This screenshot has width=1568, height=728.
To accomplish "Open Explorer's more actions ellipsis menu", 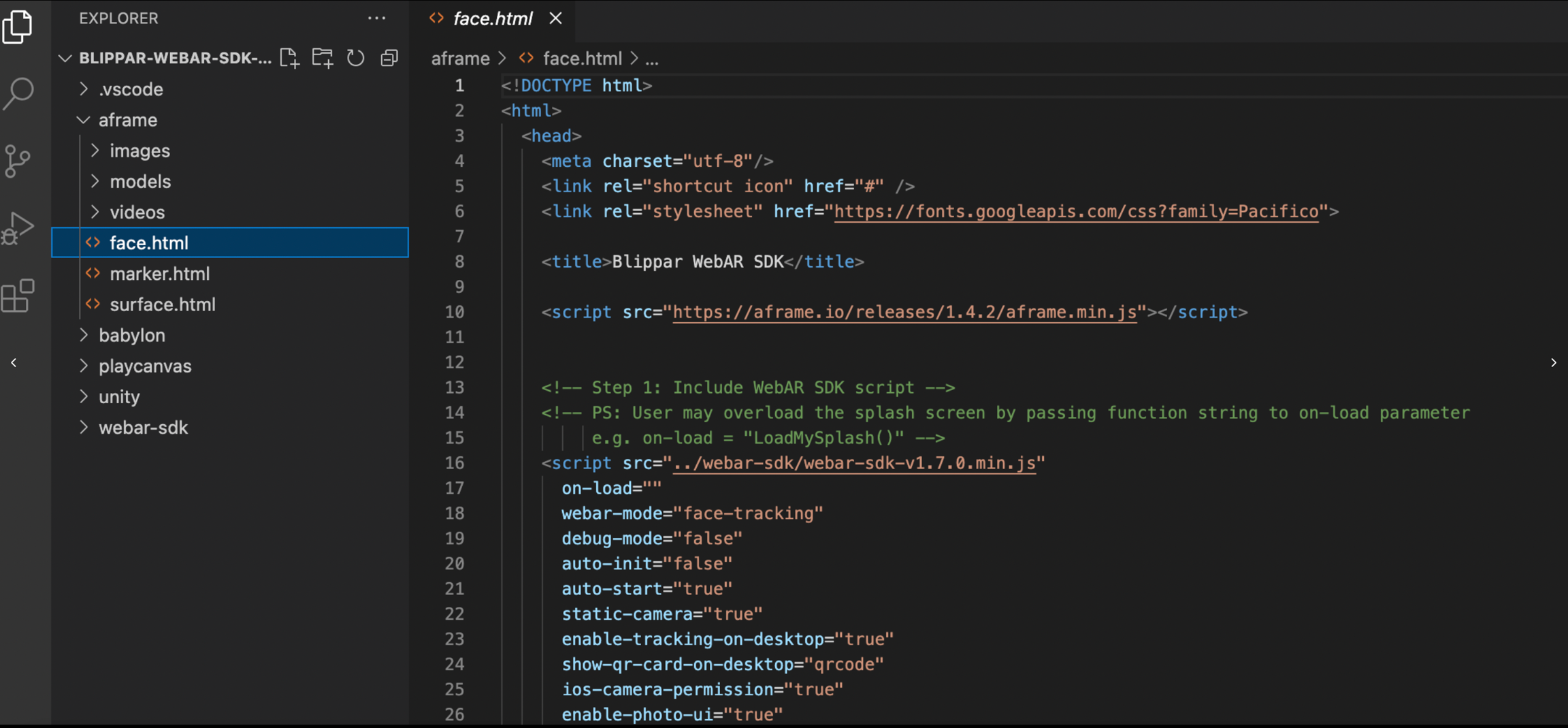I will [x=376, y=18].
